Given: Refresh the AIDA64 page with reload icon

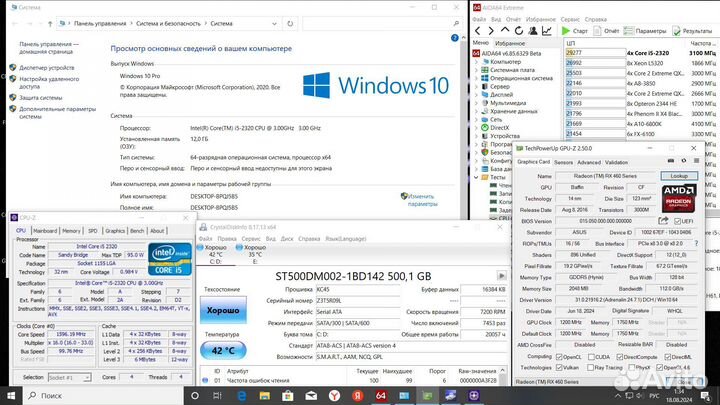Looking at the screenshot, I should [519, 31].
